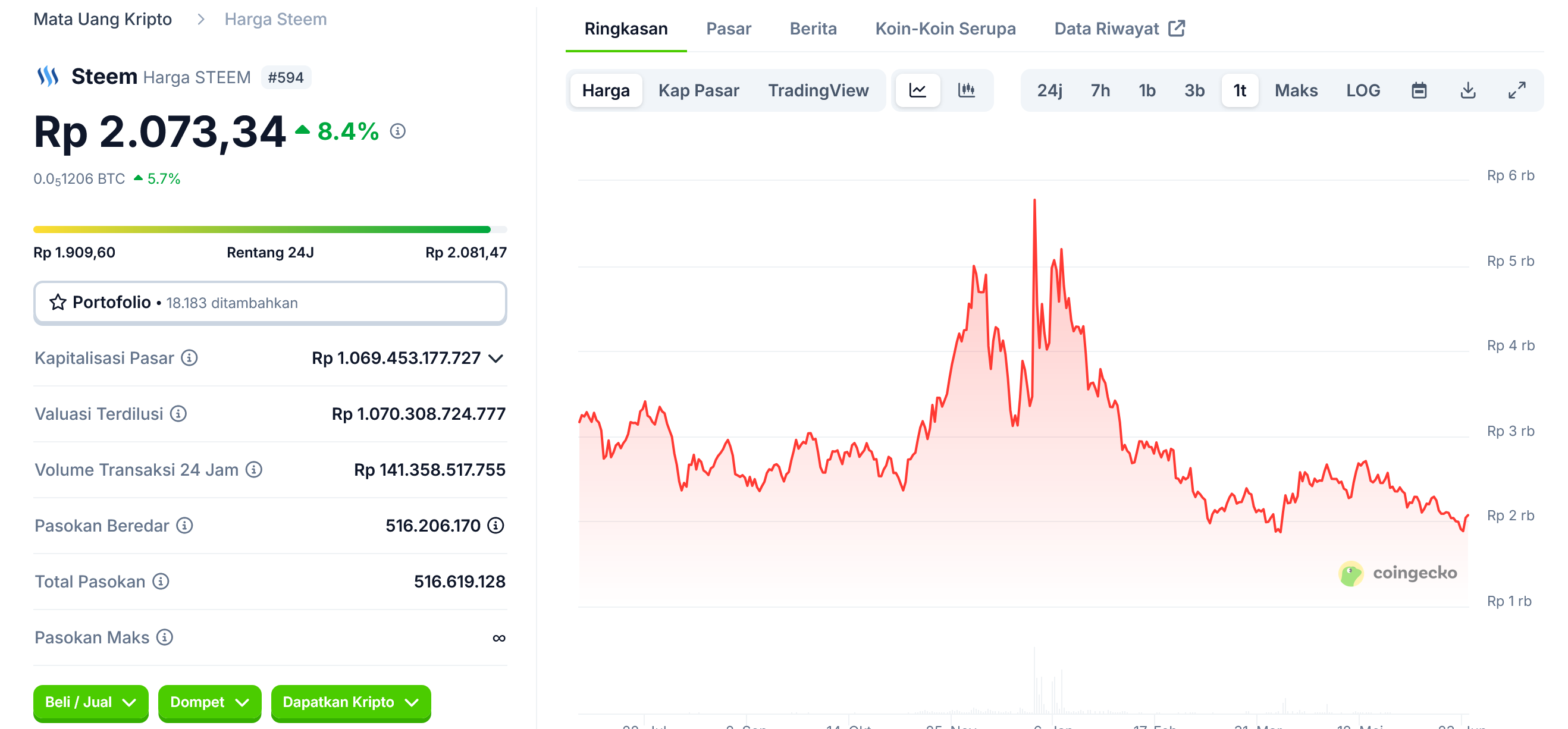This screenshot has height=729, width=1568.
Task: Click the Harga Steem breadcrumb
Action: click(x=275, y=19)
